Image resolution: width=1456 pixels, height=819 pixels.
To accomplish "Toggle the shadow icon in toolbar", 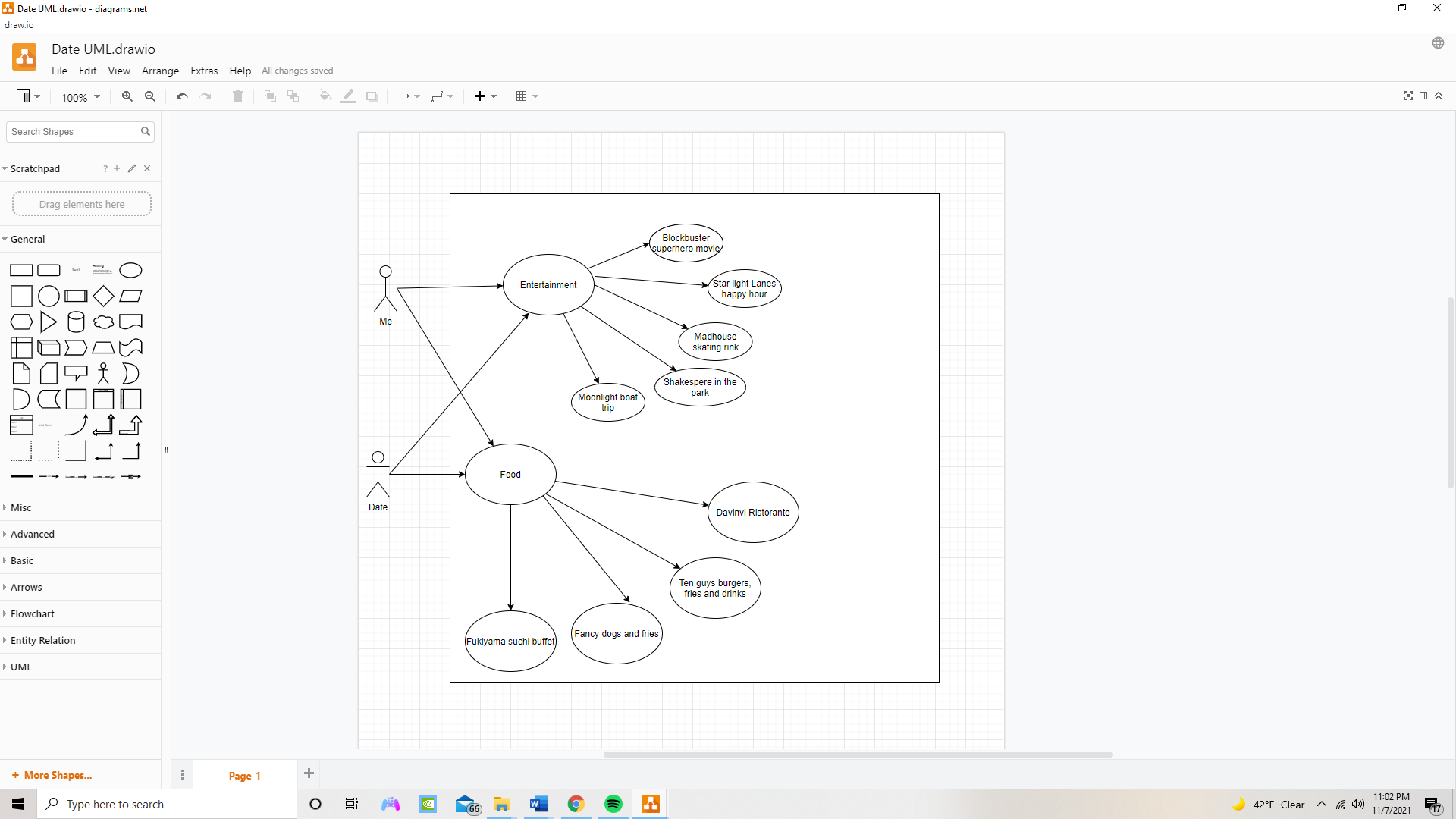I will point(372,96).
